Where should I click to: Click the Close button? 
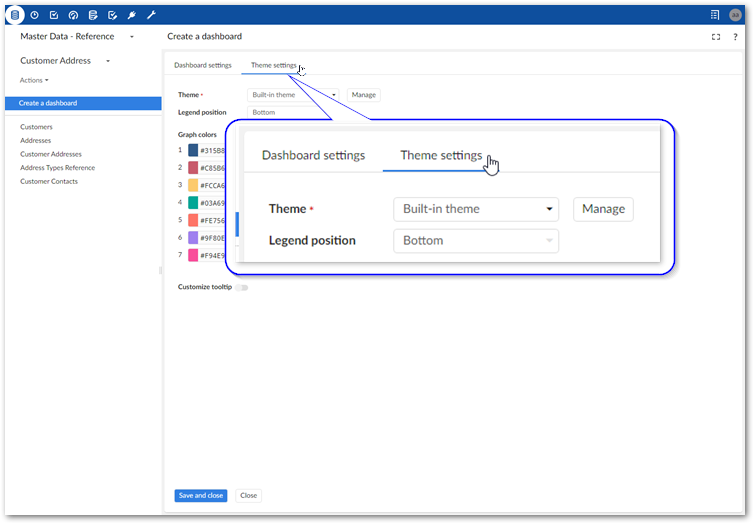pos(249,496)
